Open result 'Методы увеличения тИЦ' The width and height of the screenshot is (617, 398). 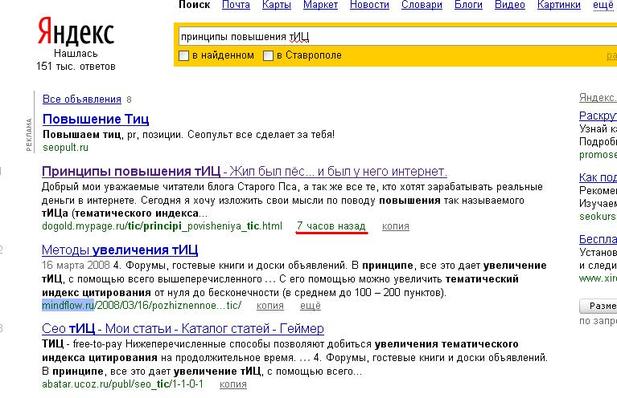pos(120,250)
